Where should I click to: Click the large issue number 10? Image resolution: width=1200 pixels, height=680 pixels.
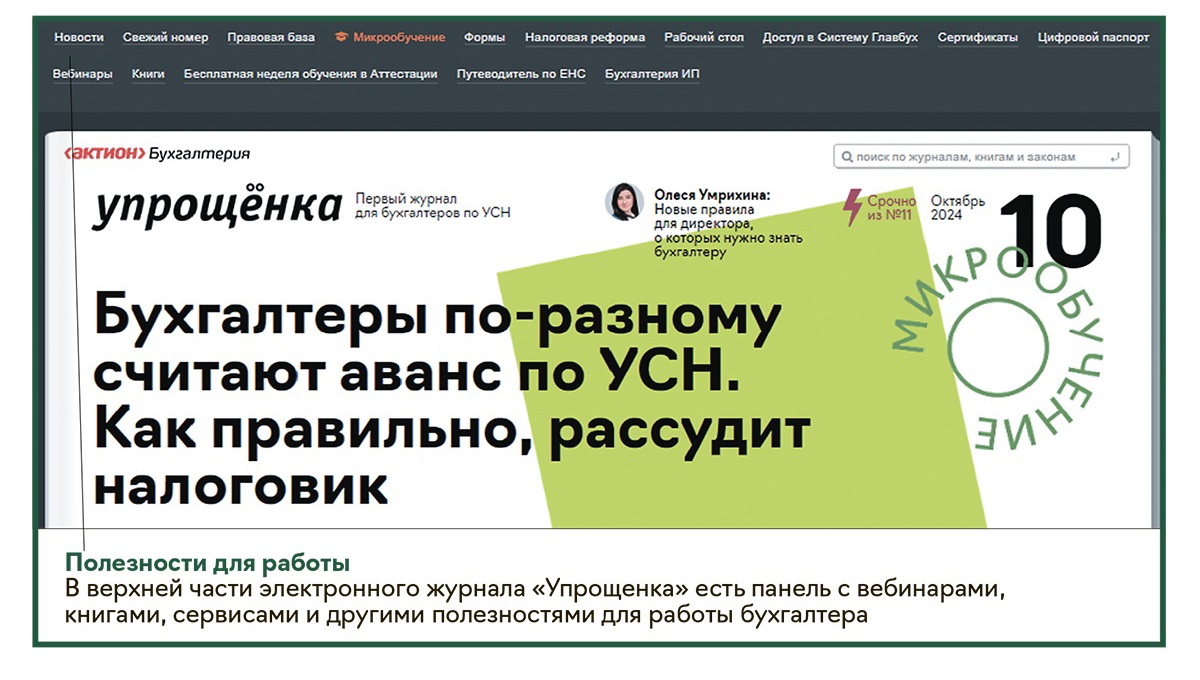pyautogui.click(x=1050, y=232)
